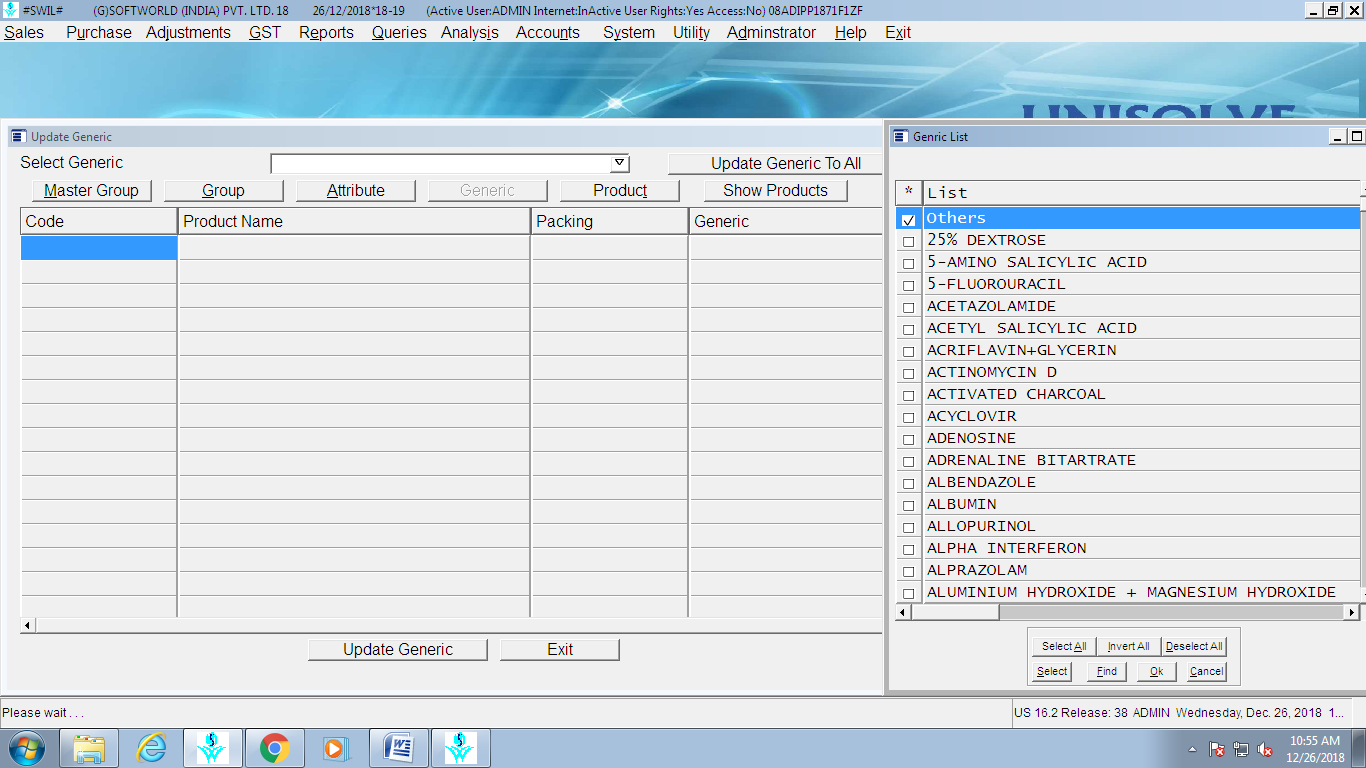The height and width of the screenshot is (768, 1366).
Task: Tick the 5-FLUOROURACIL checkbox
Action: 908,285
